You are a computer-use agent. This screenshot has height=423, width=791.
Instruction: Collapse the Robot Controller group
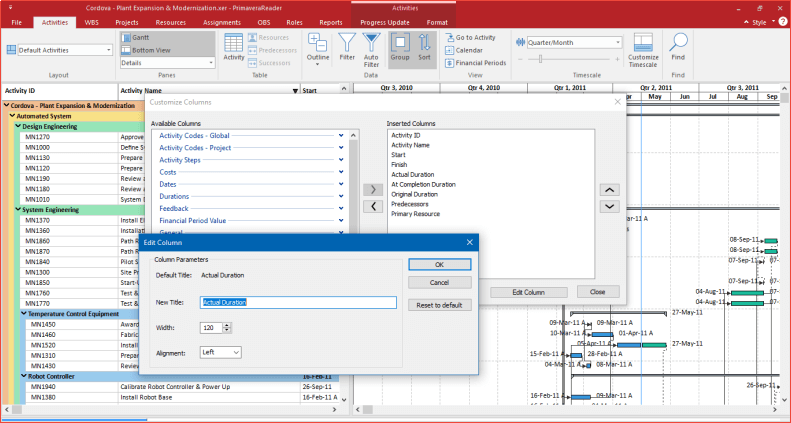[x=24, y=376]
